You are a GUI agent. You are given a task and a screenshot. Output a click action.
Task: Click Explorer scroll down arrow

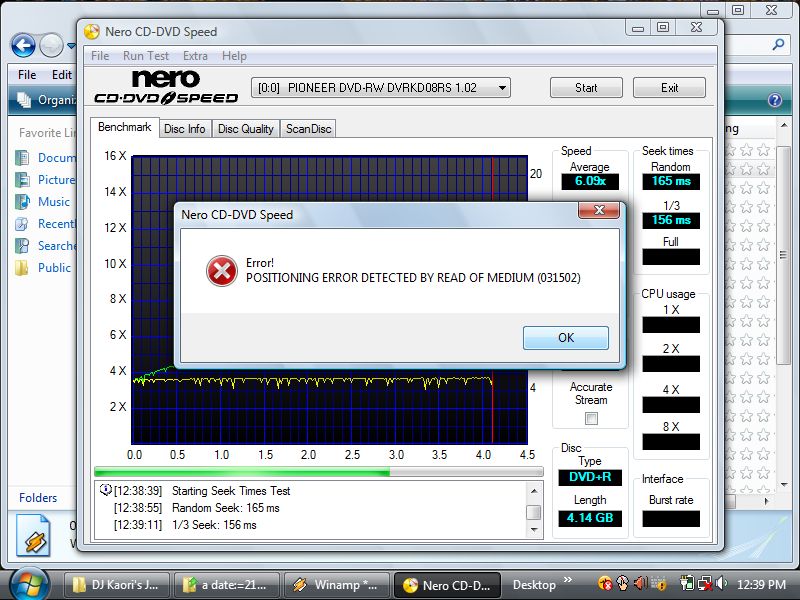pyautogui.click(x=784, y=485)
